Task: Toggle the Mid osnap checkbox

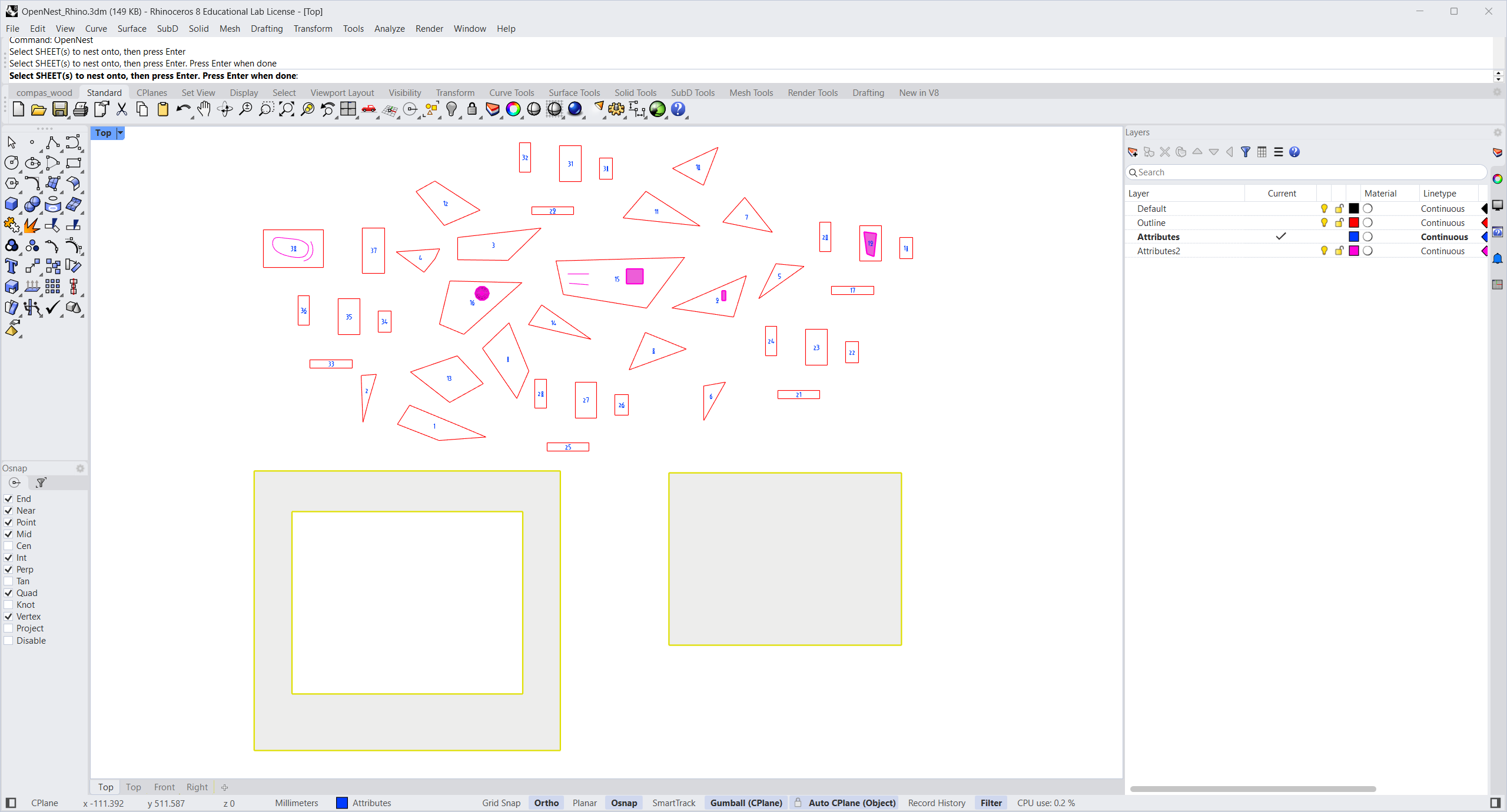Action: (9, 534)
